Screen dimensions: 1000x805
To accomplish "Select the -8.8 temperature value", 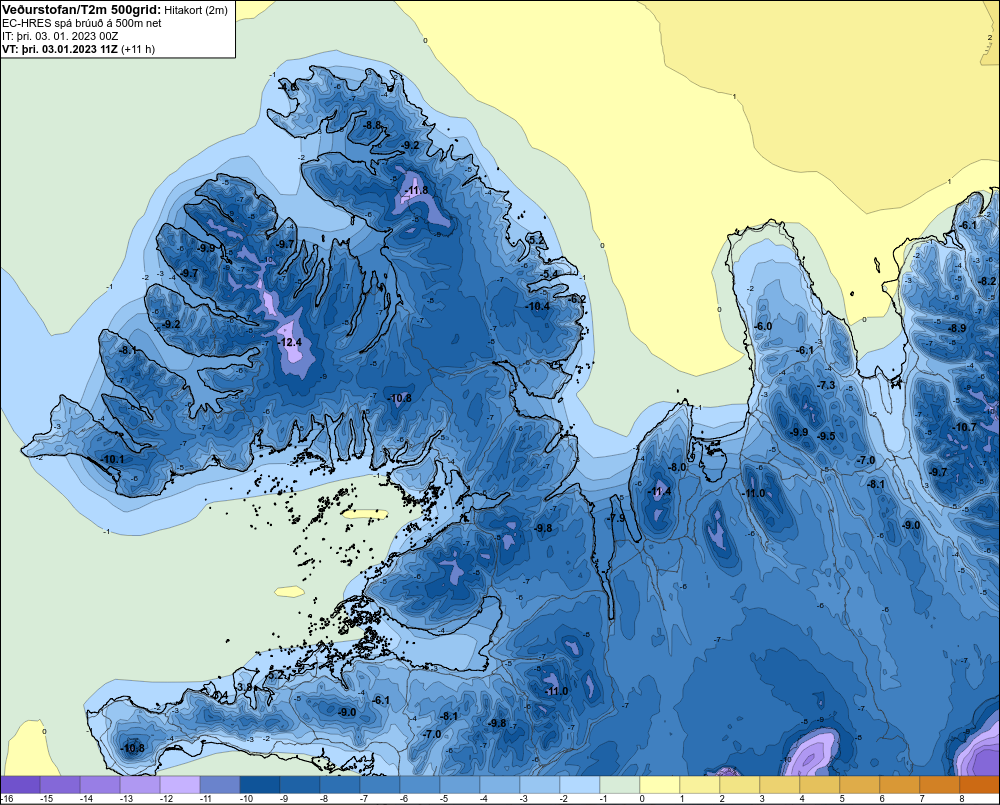I will click(x=372, y=125).
